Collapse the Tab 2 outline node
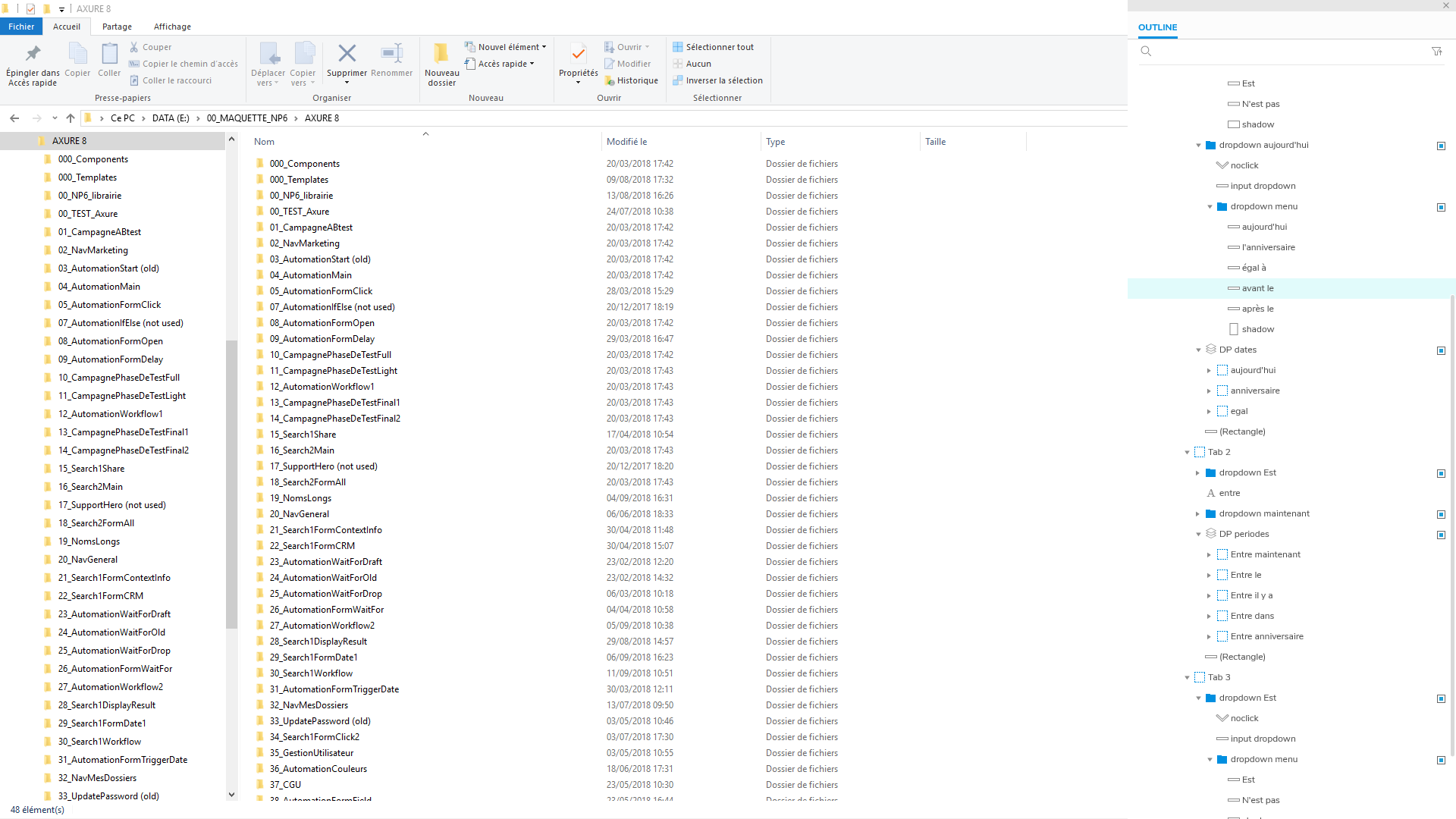The image size is (1456, 819). 1187,453
